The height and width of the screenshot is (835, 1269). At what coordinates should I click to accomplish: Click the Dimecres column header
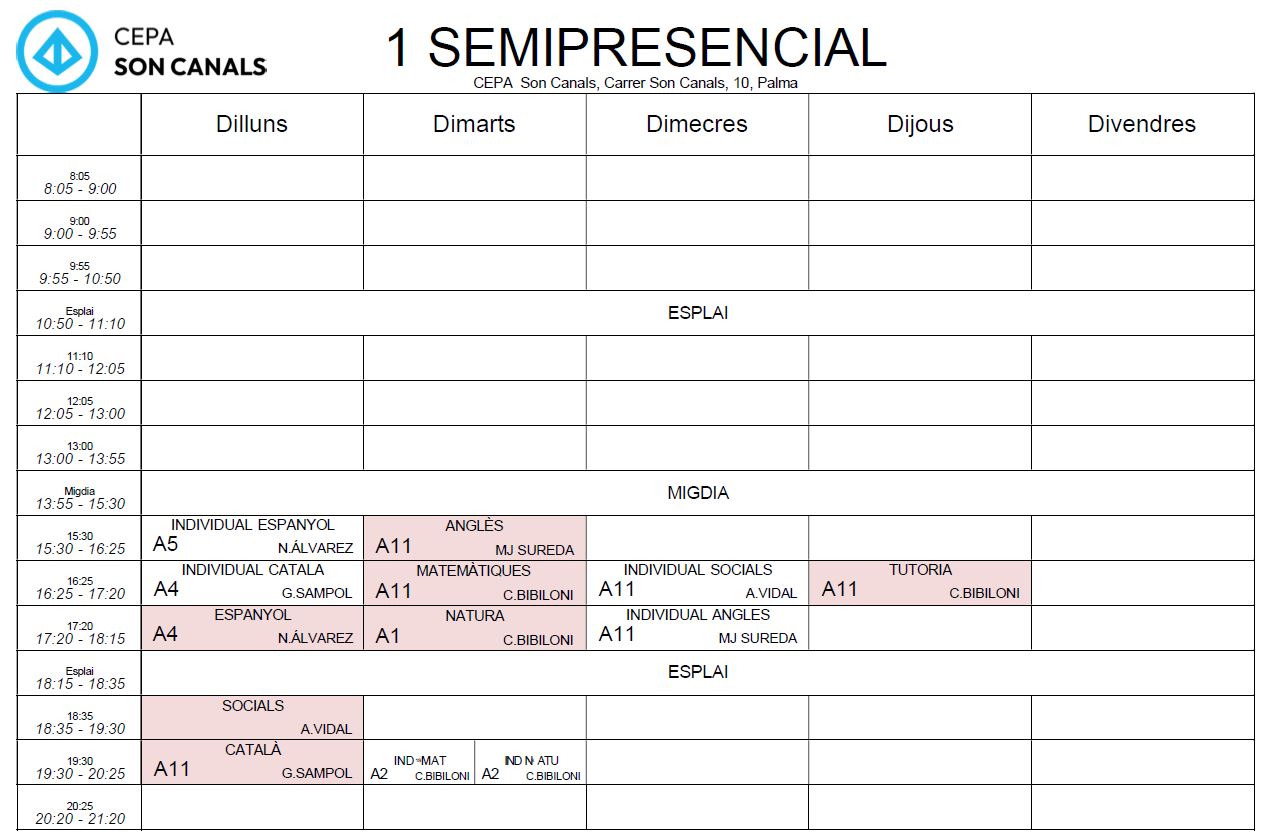coord(697,124)
